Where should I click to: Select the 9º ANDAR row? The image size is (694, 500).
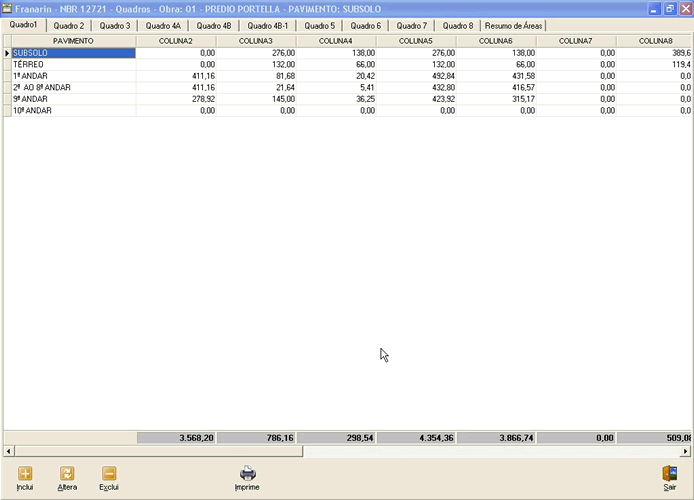click(347, 99)
